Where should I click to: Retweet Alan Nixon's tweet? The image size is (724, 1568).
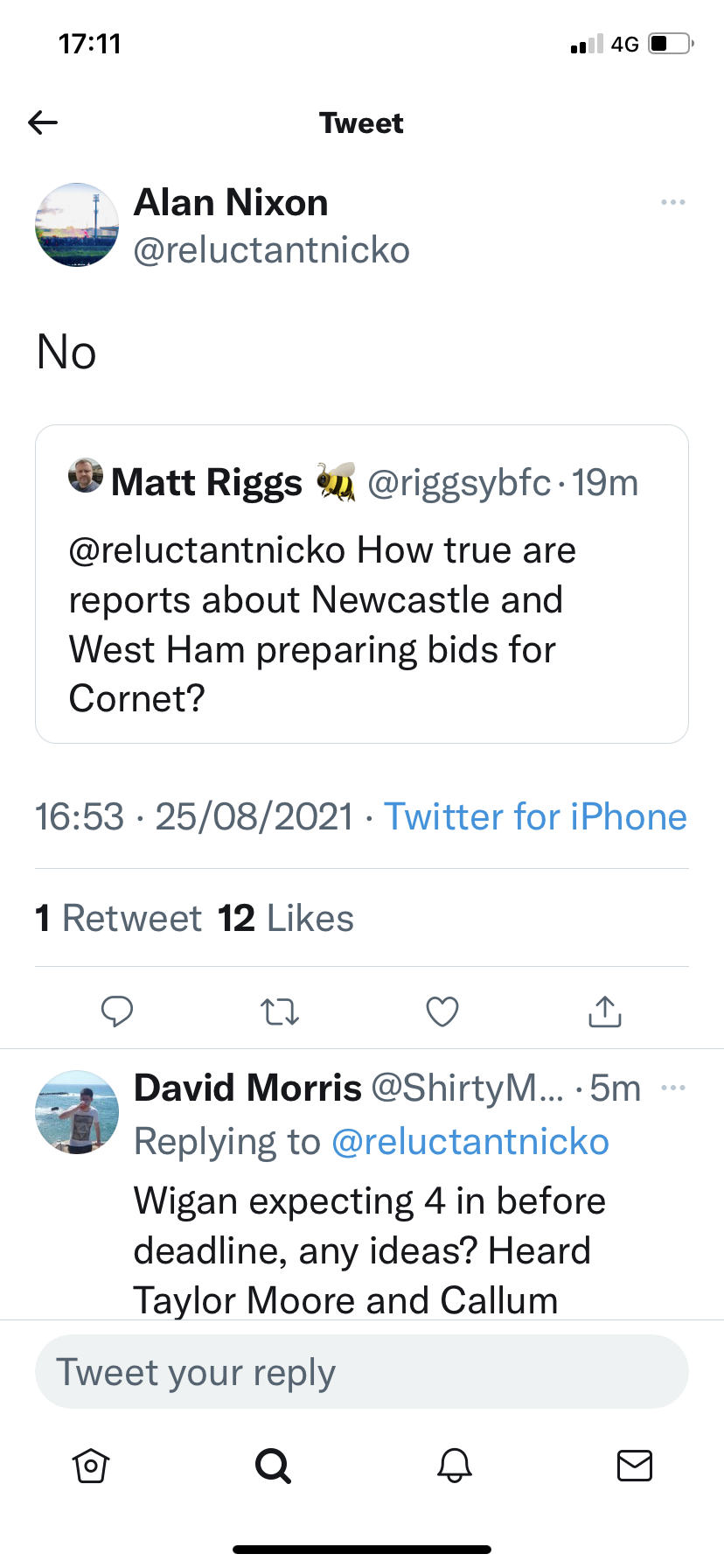click(280, 1011)
